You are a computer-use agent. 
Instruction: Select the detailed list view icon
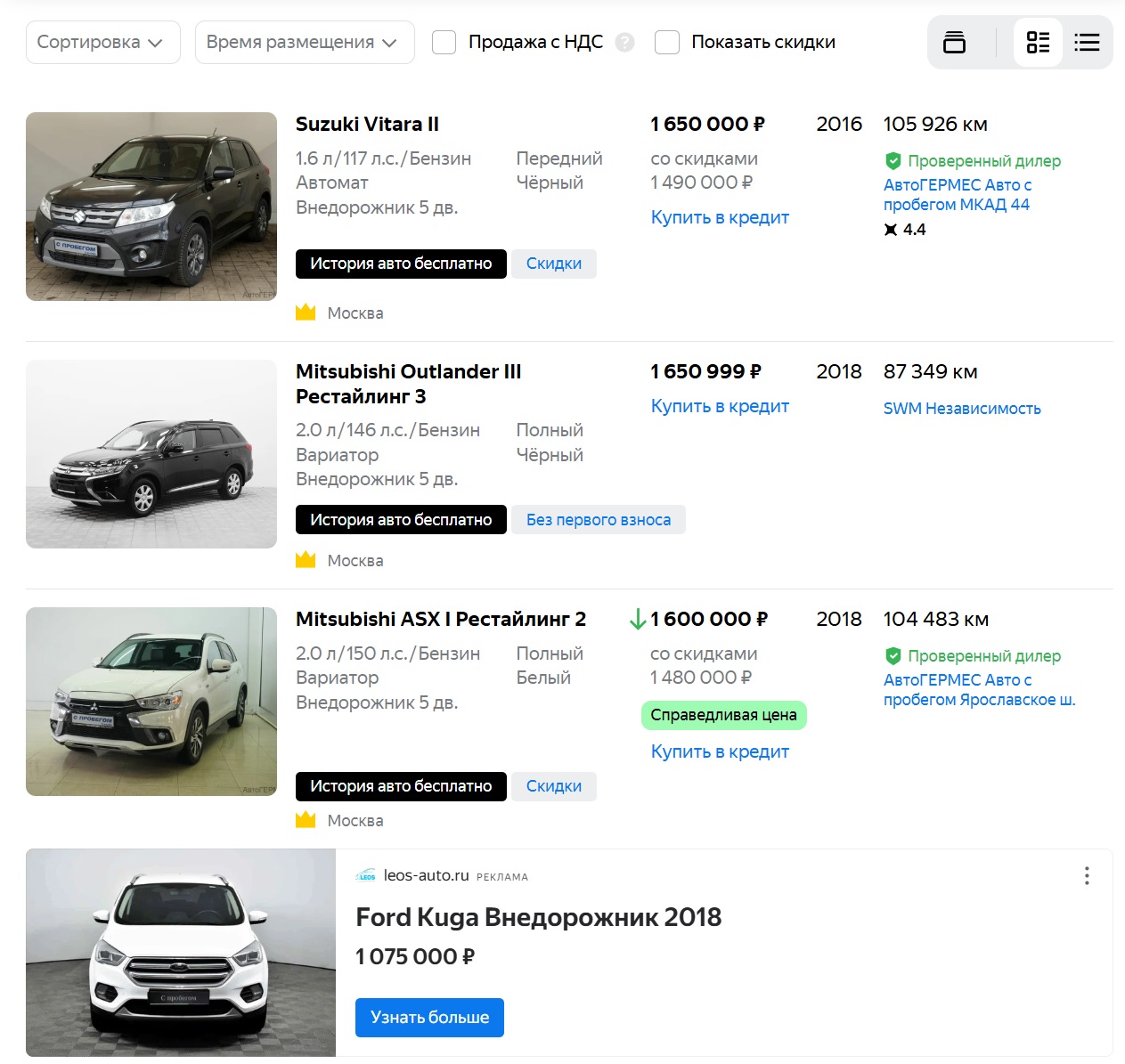coord(1038,42)
